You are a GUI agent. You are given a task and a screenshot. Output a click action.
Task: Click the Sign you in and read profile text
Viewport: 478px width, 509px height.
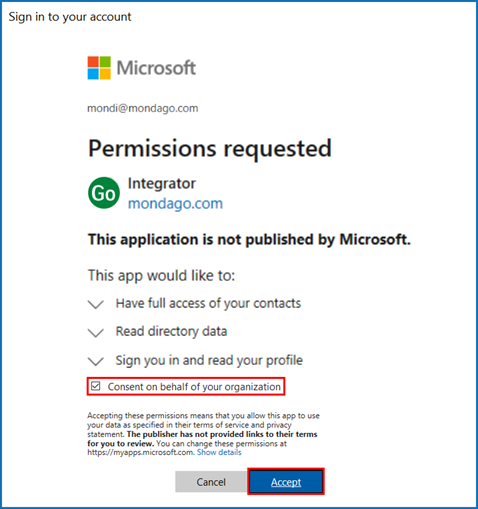209,360
